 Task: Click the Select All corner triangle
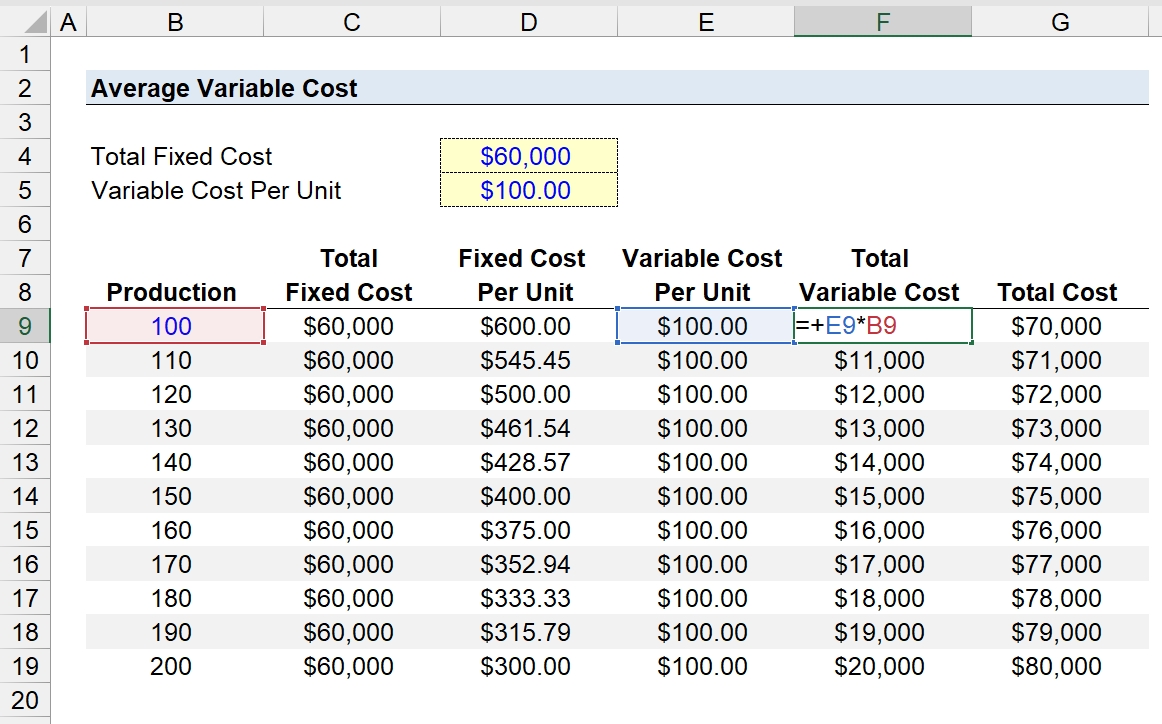[35, 23]
